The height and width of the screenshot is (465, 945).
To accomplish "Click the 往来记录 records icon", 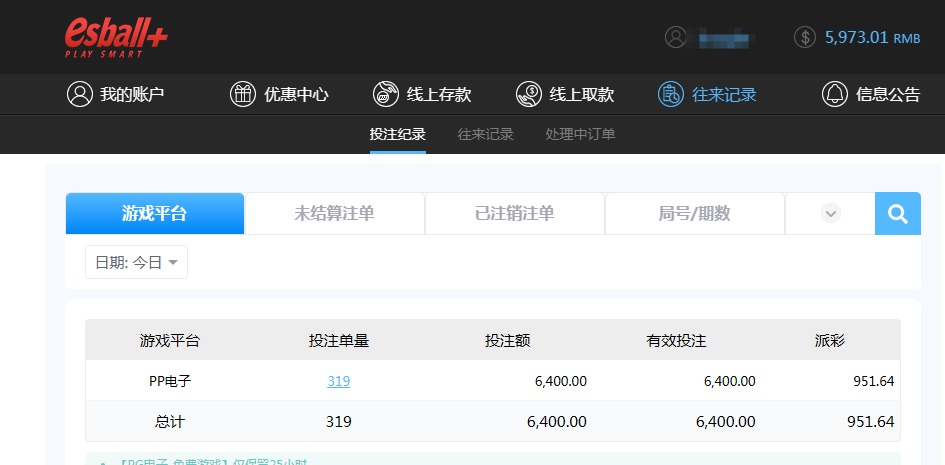I will click(671, 95).
